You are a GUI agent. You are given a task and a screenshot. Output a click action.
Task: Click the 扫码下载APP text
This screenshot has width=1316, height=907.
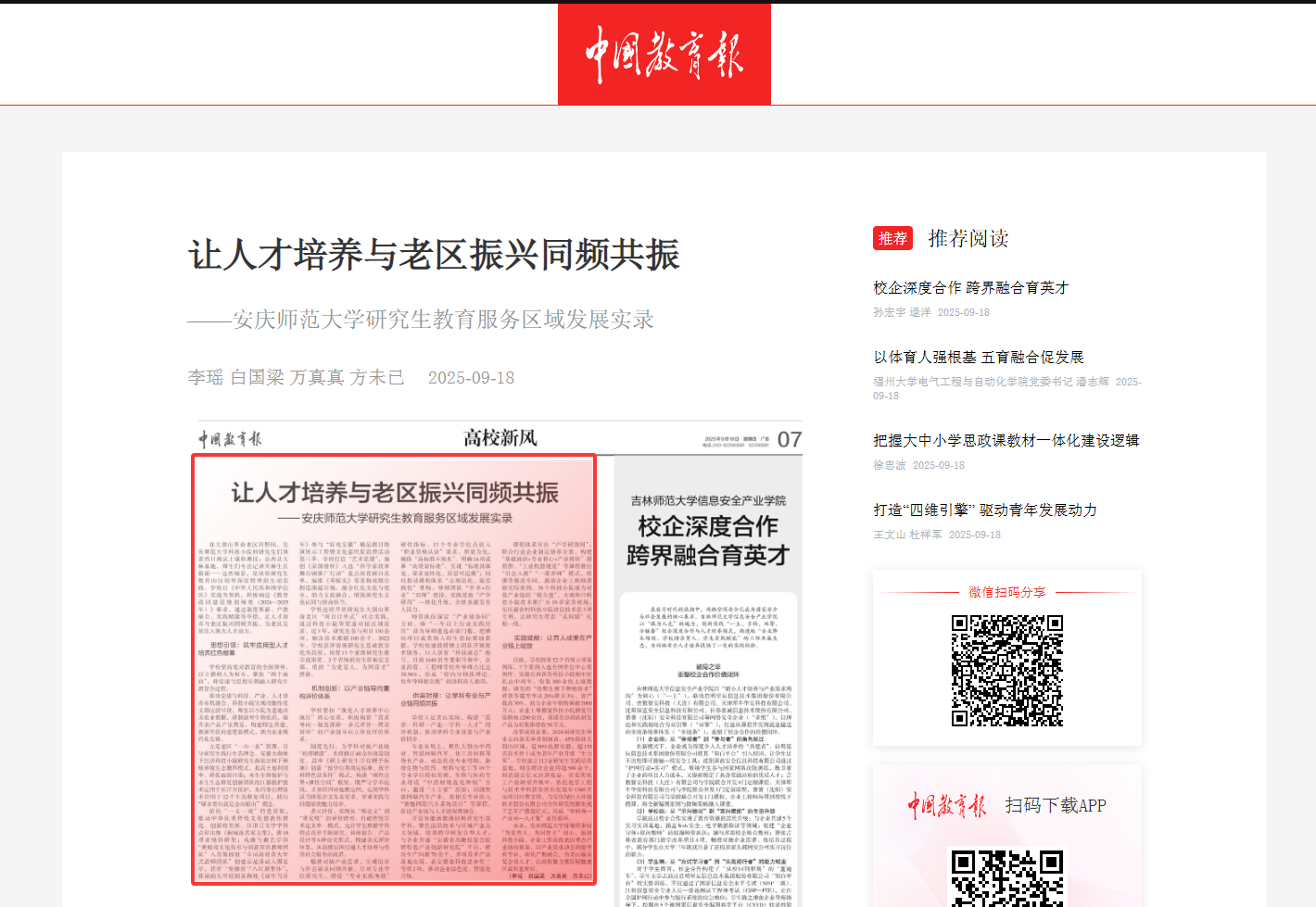tap(1056, 805)
